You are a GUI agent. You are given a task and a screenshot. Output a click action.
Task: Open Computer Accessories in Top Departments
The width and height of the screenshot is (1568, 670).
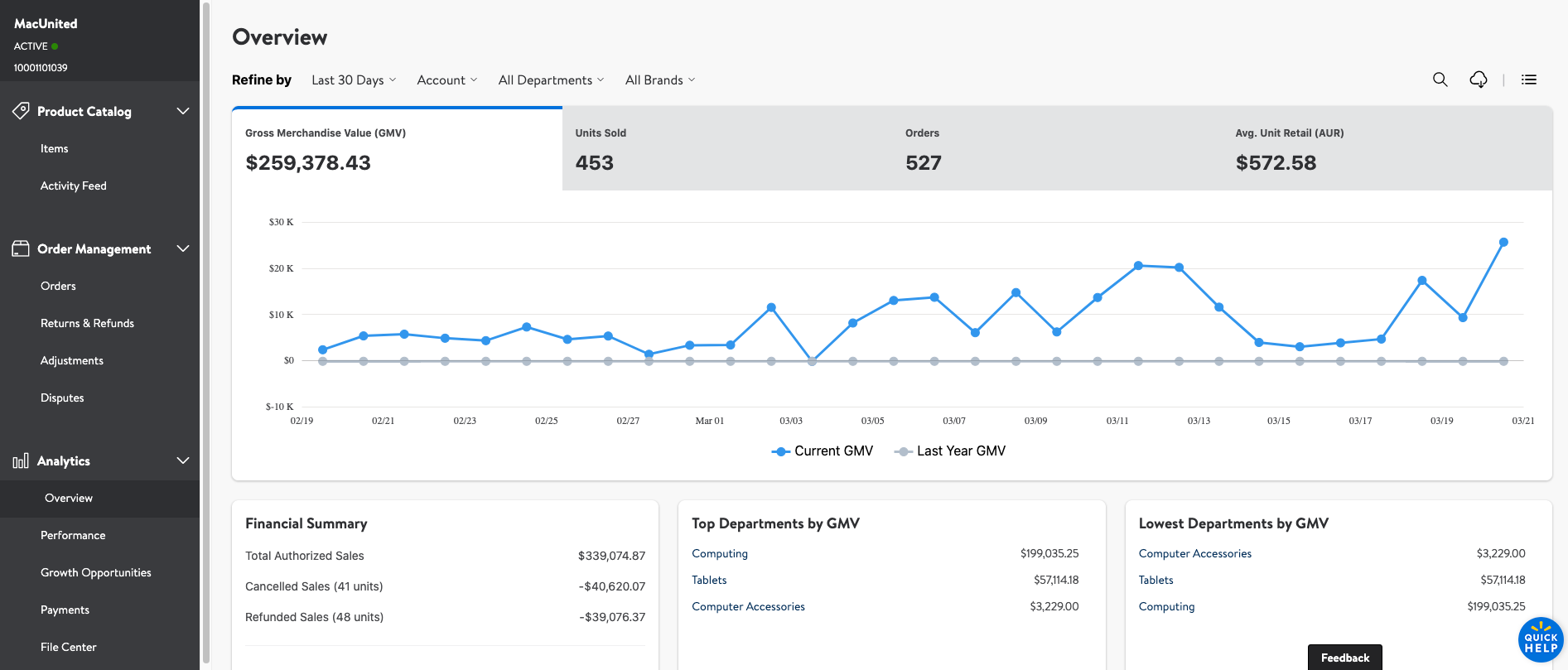748,607
